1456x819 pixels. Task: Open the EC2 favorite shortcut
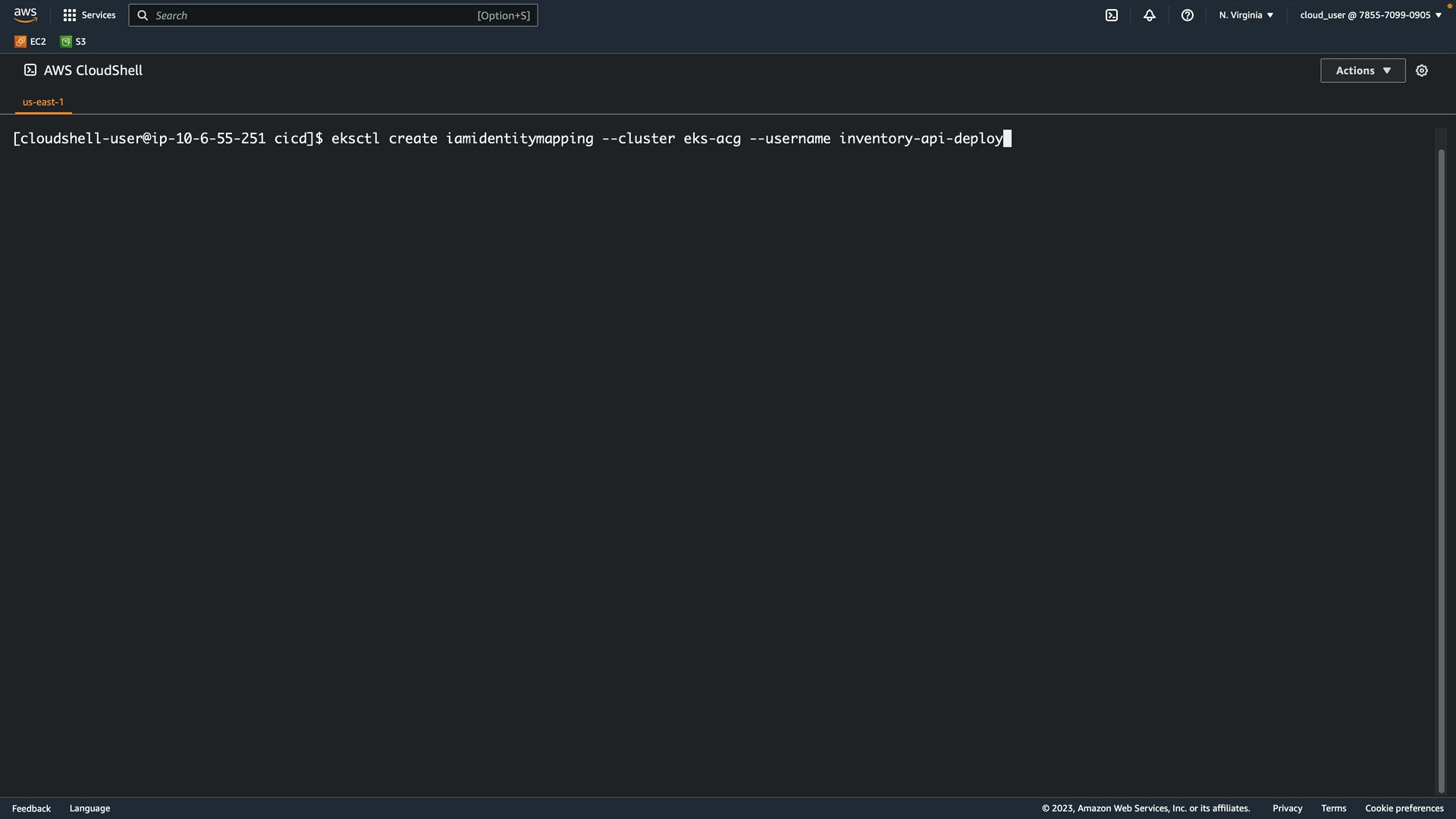(31, 42)
